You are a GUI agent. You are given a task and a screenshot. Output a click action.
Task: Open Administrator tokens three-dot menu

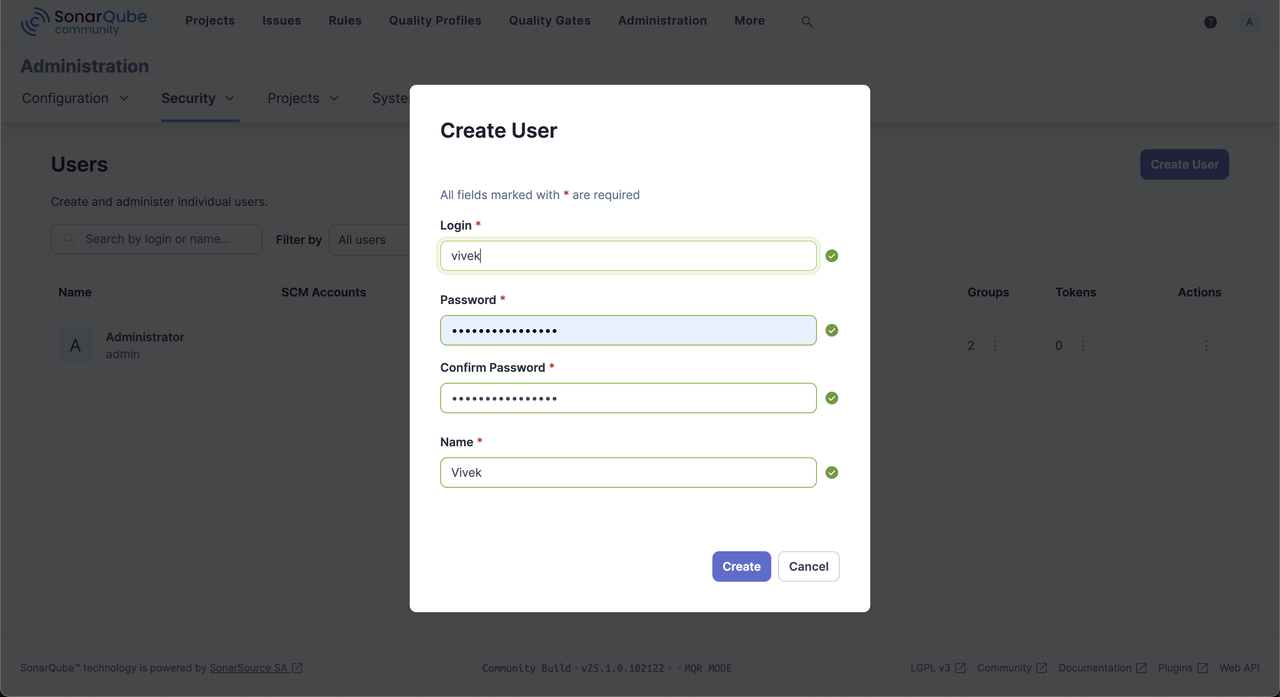[1082, 346]
